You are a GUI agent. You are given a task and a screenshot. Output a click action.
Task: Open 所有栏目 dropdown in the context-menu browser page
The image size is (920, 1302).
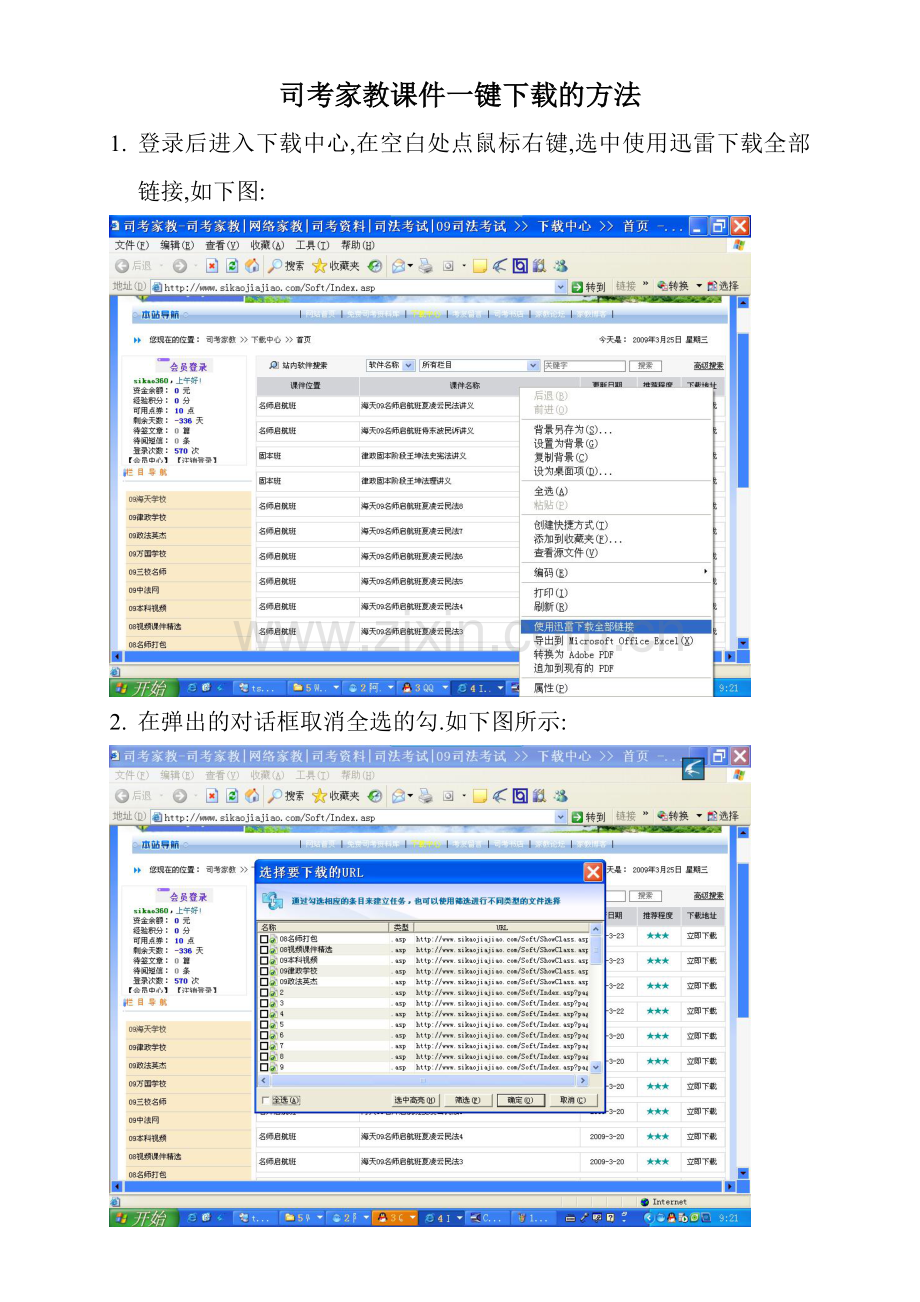point(533,365)
